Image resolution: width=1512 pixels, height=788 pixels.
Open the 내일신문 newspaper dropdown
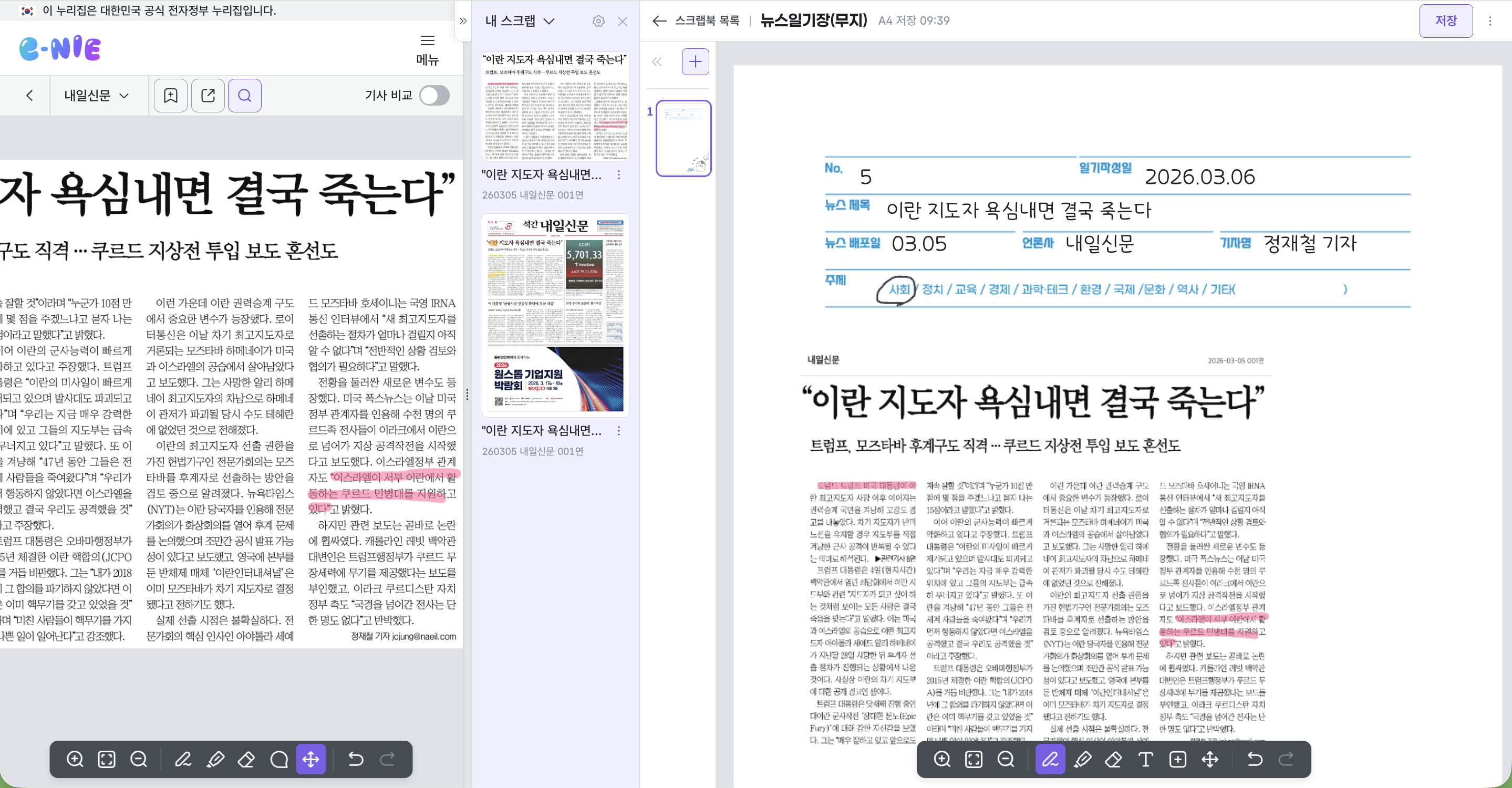click(x=96, y=95)
